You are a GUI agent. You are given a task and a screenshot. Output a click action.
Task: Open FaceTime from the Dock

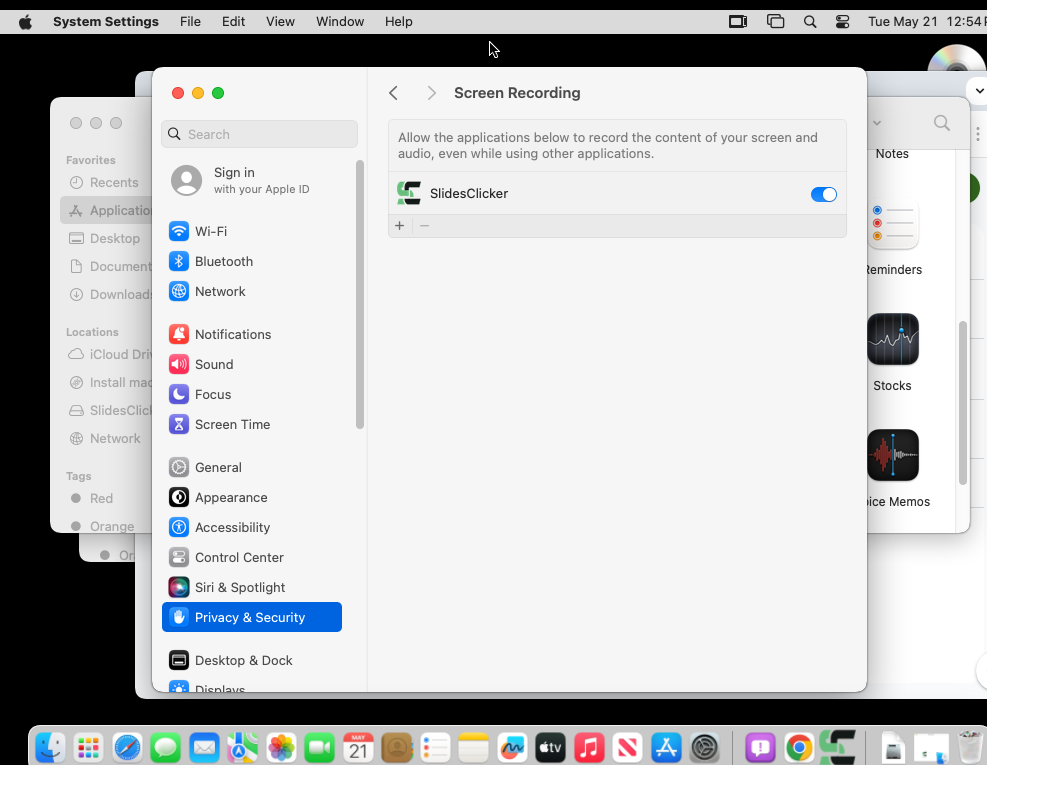(319, 748)
